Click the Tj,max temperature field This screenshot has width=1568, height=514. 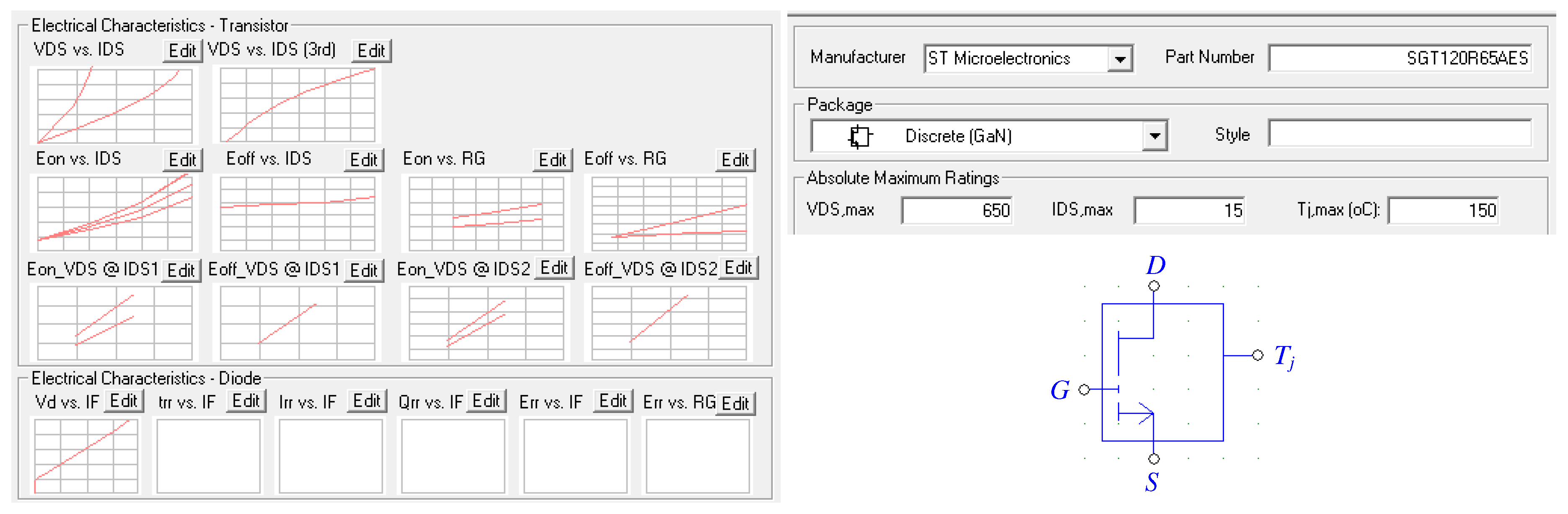click(x=1442, y=210)
